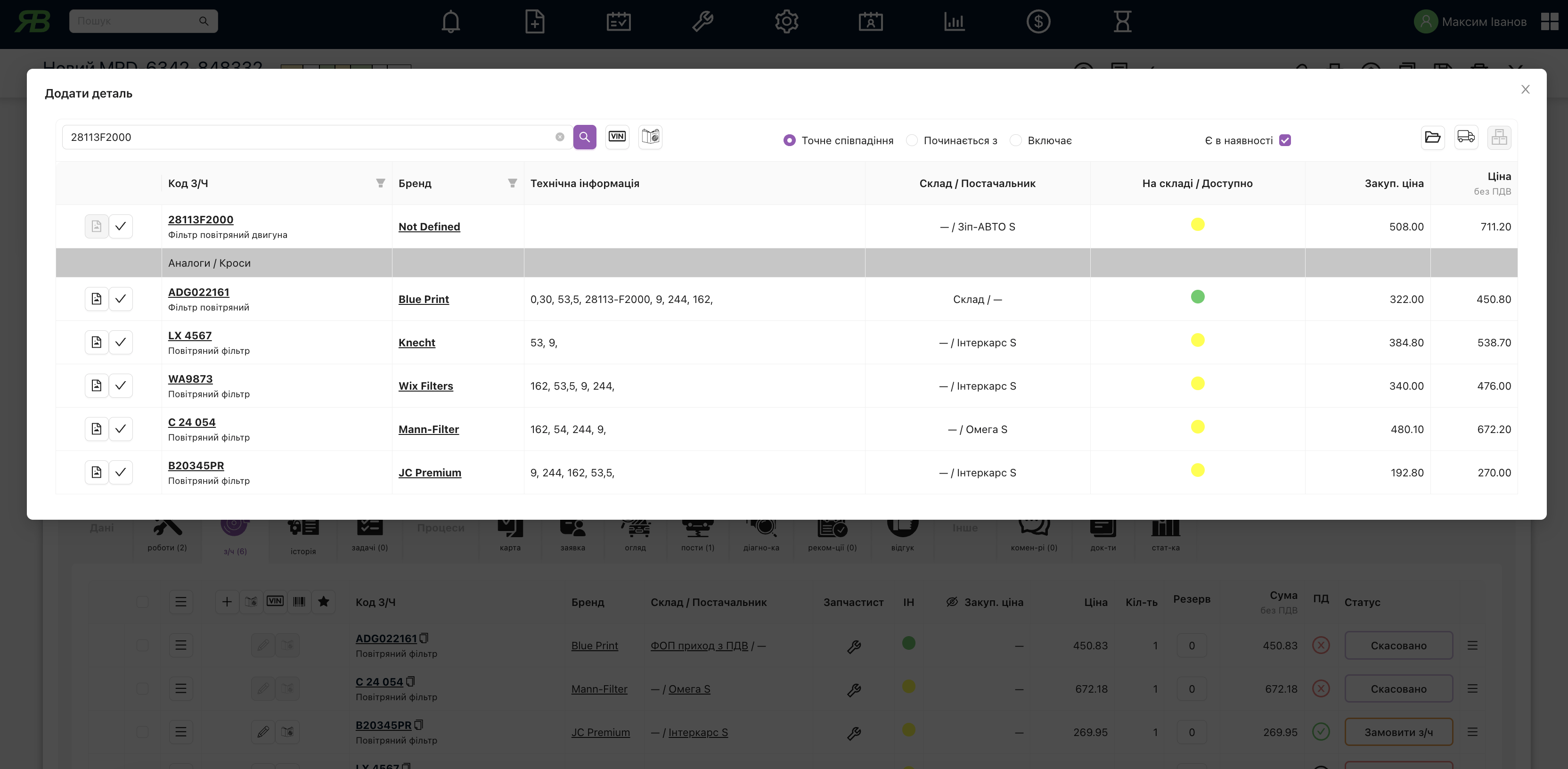Toggle the Є в наявності checkbox
This screenshot has height=769, width=1568.
[x=1285, y=140]
